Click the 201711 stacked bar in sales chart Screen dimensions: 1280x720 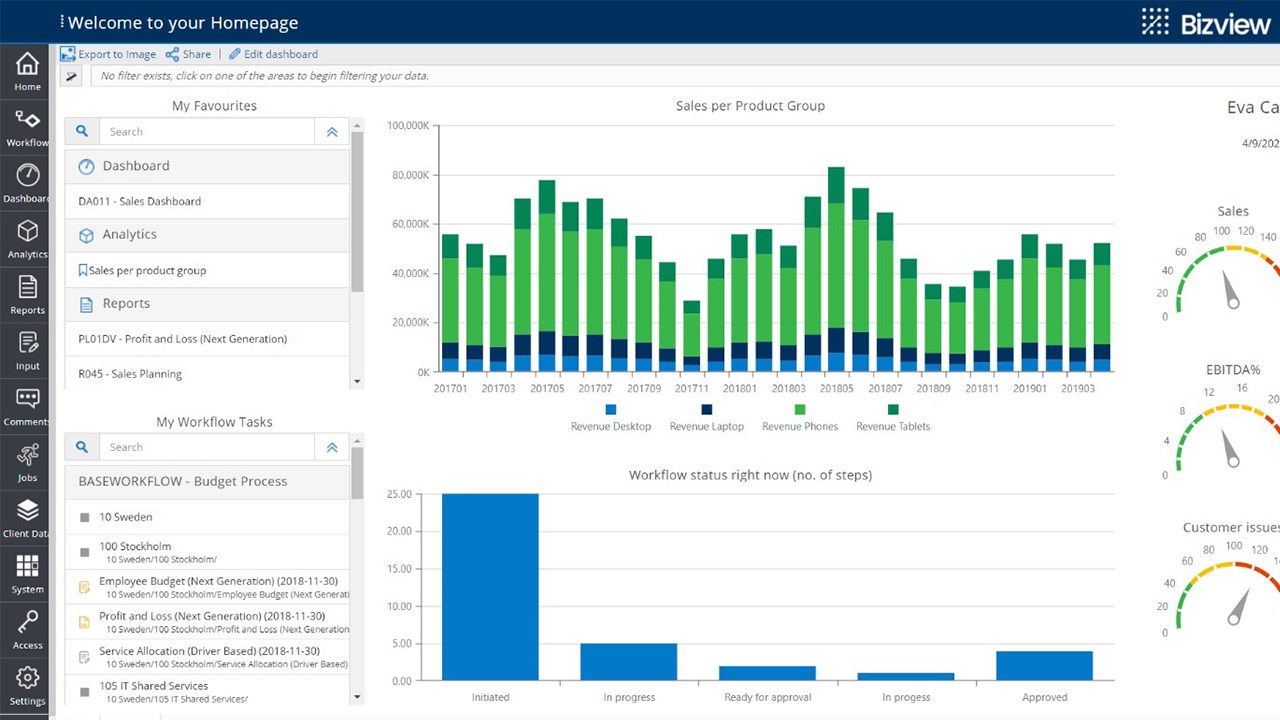click(x=691, y=337)
